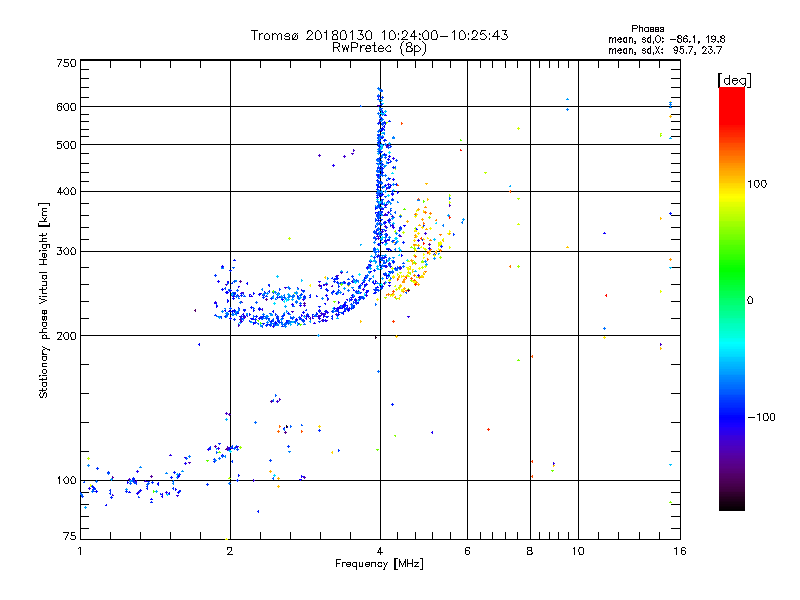Click the "RwPretec (8p)" subtitle
The height and width of the screenshot is (600, 800).
point(379,48)
